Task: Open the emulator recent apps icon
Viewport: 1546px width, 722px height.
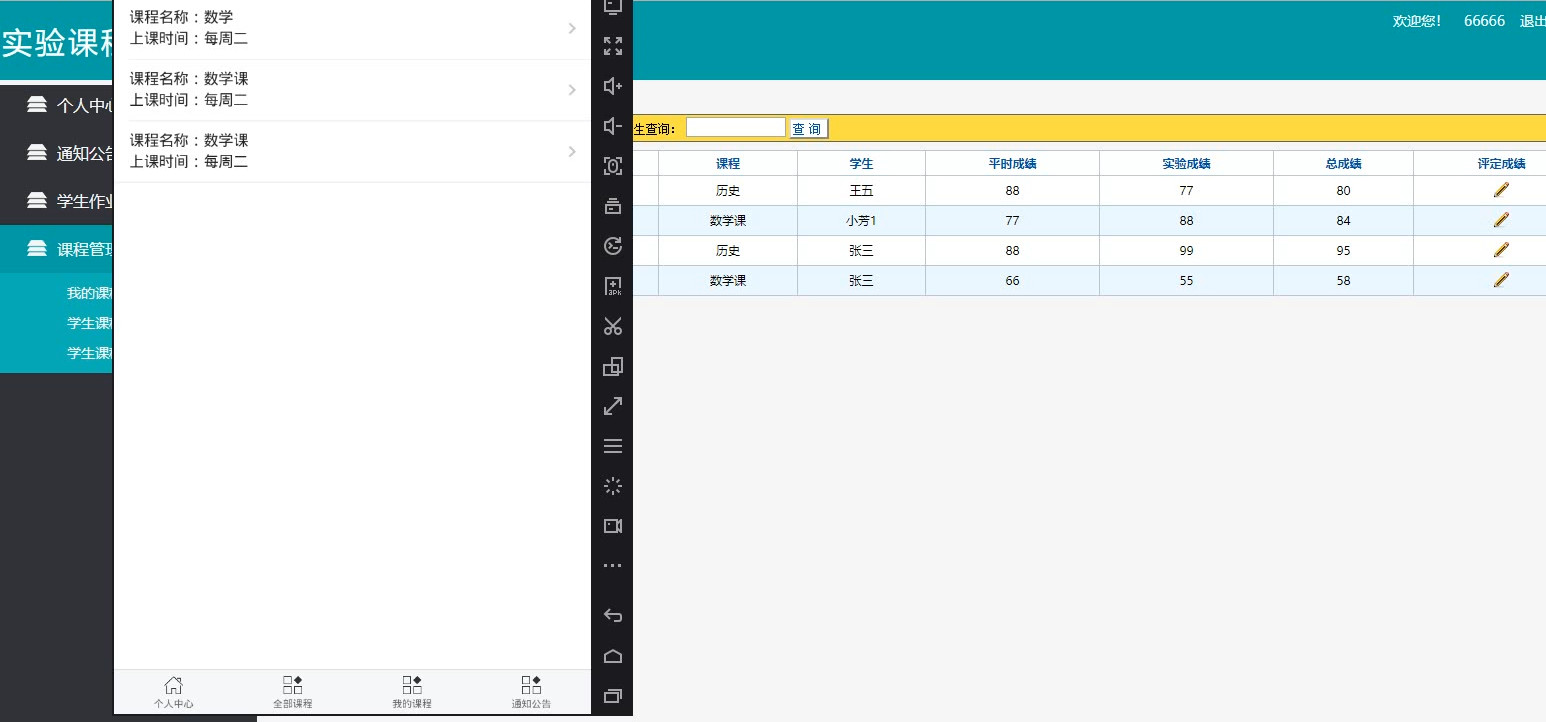Action: pyautogui.click(x=613, y=695)
